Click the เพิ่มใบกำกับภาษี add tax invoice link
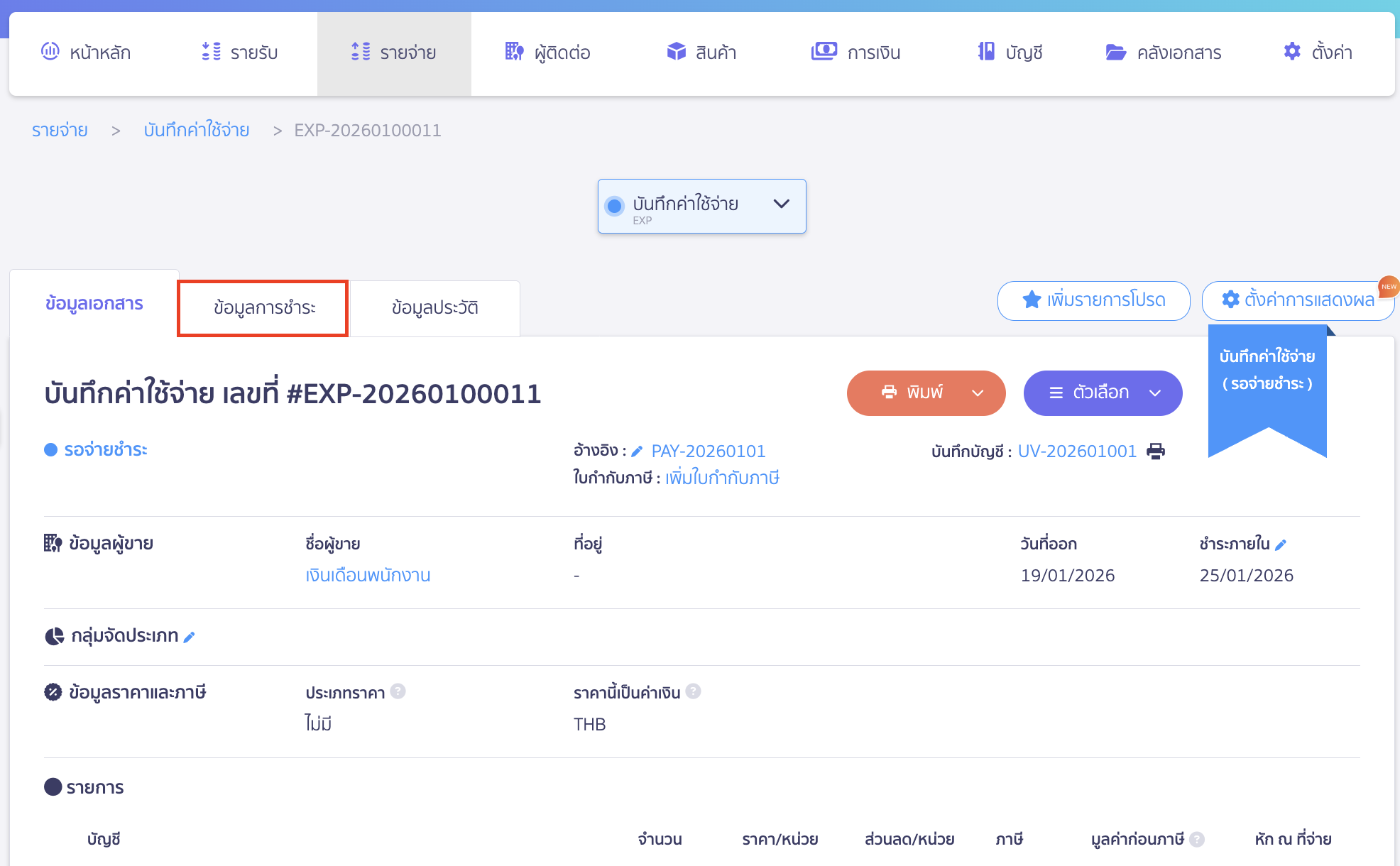This screenshot has width=1400, height=866. 722,478
